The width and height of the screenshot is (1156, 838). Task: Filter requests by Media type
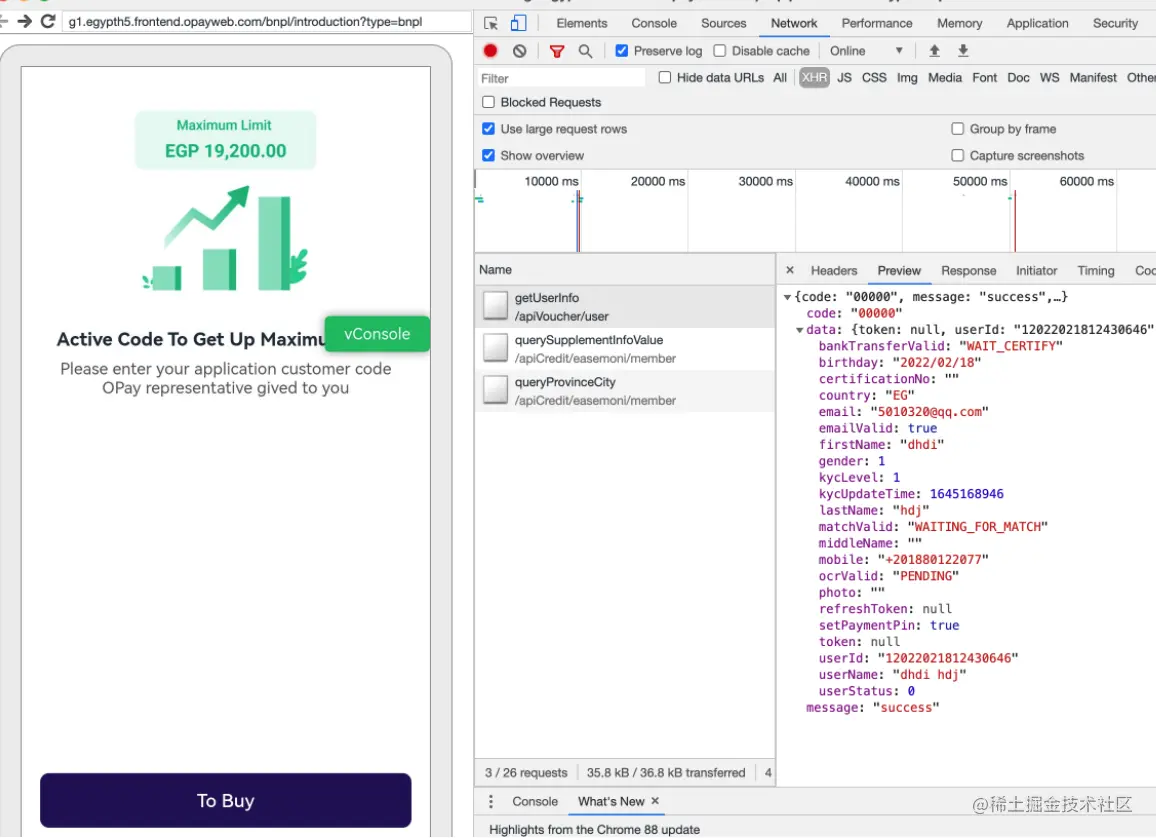(944, 77)
